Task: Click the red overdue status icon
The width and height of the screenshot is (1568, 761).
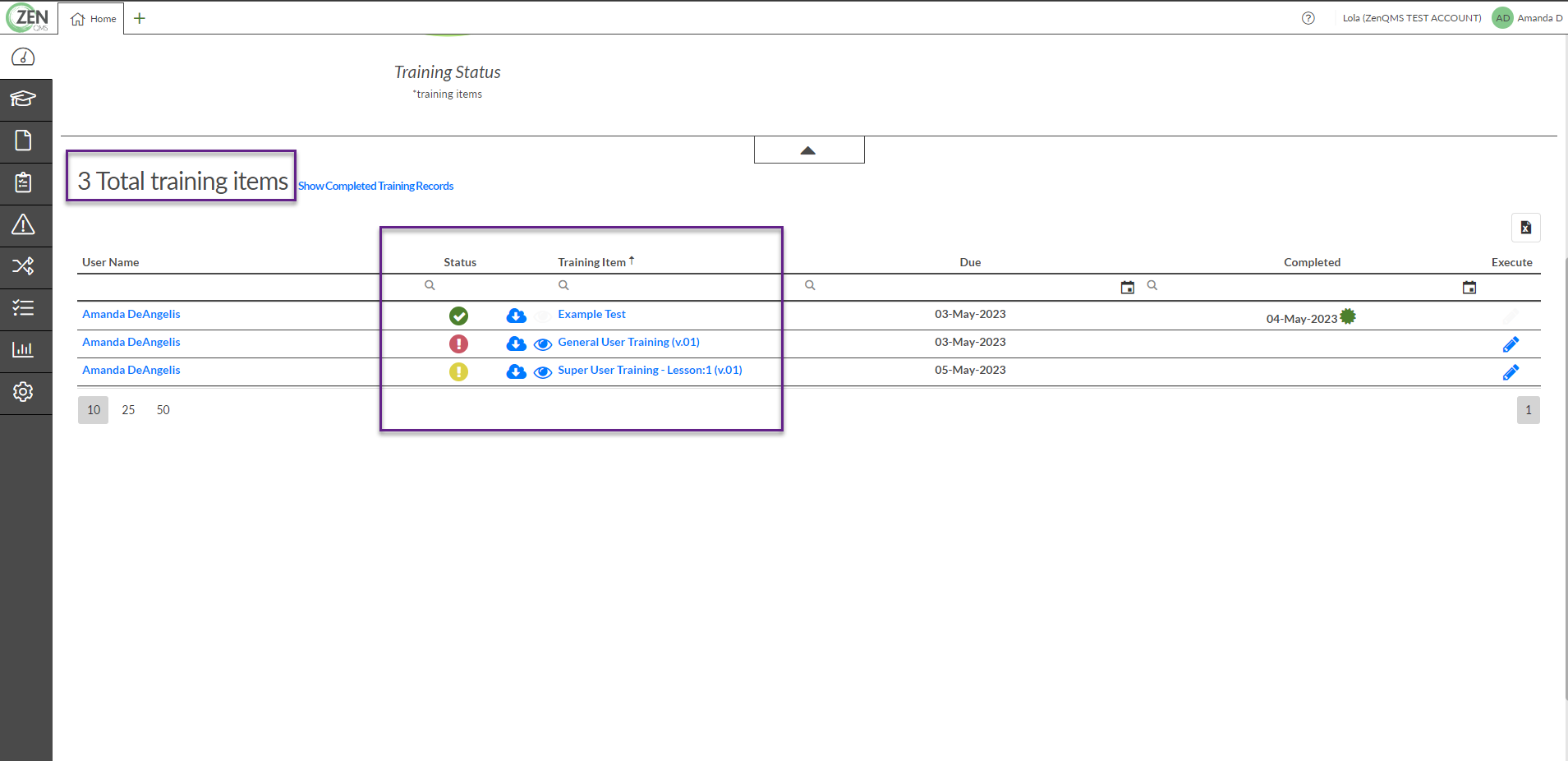Action: [x=458, y=344]
